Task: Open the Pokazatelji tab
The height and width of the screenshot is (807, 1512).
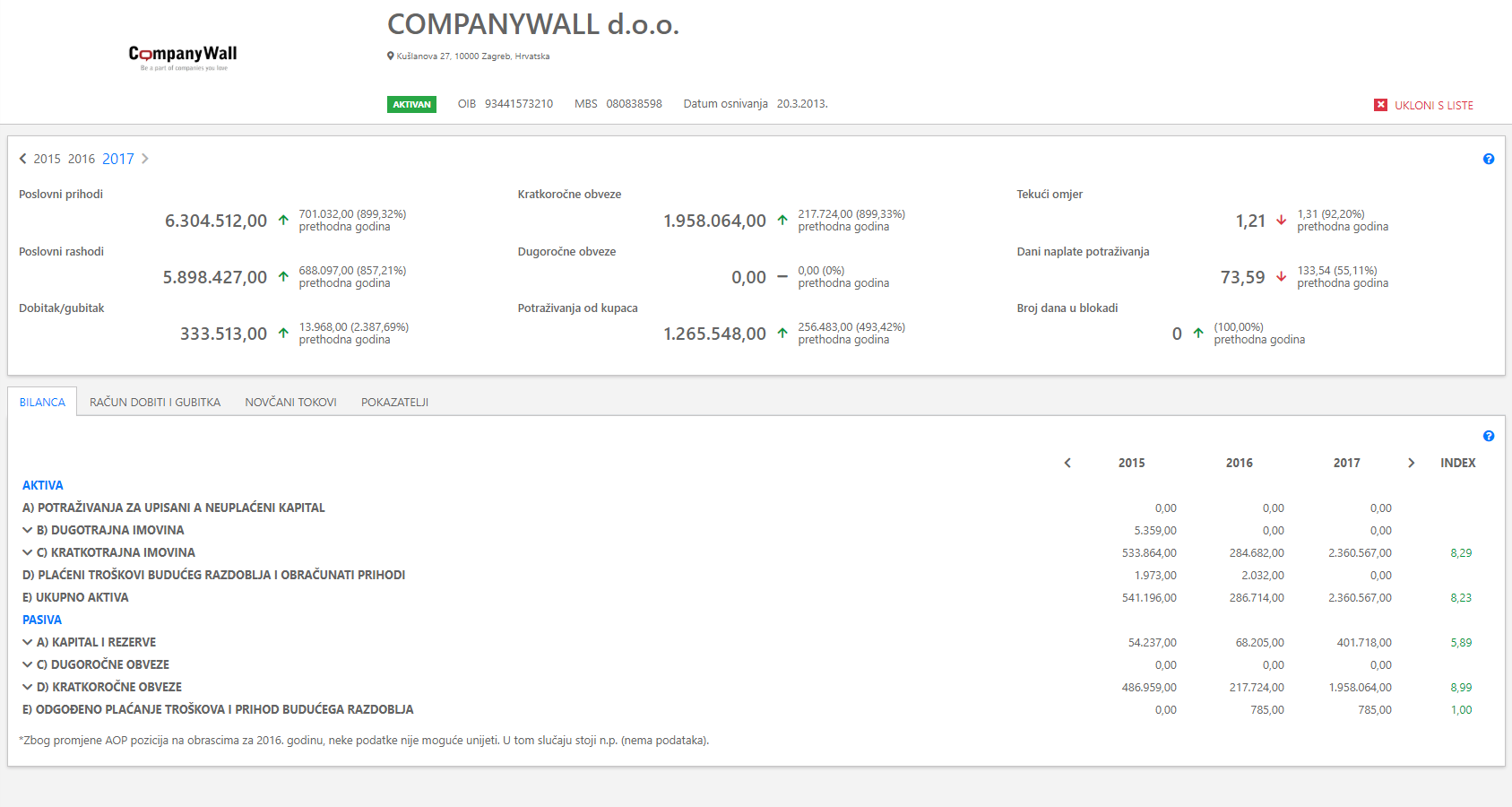Action: point(394,402)
